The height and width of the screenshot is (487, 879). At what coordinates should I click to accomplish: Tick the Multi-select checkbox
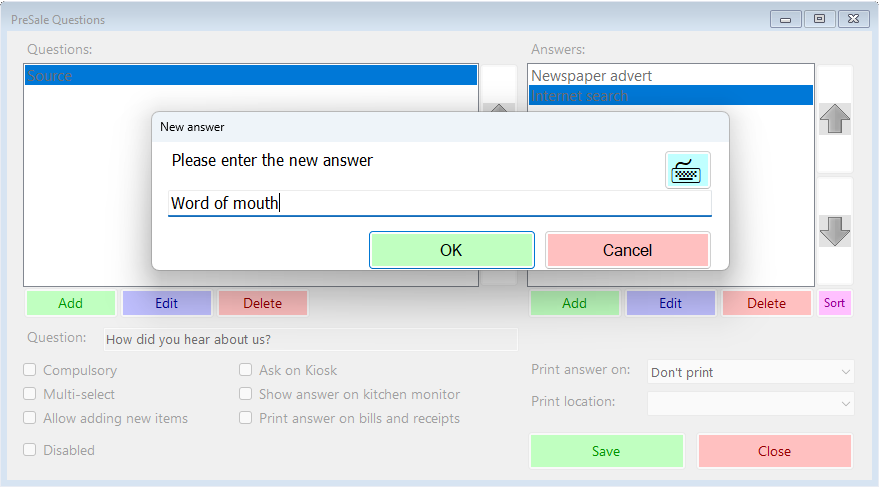coord(30,394)
